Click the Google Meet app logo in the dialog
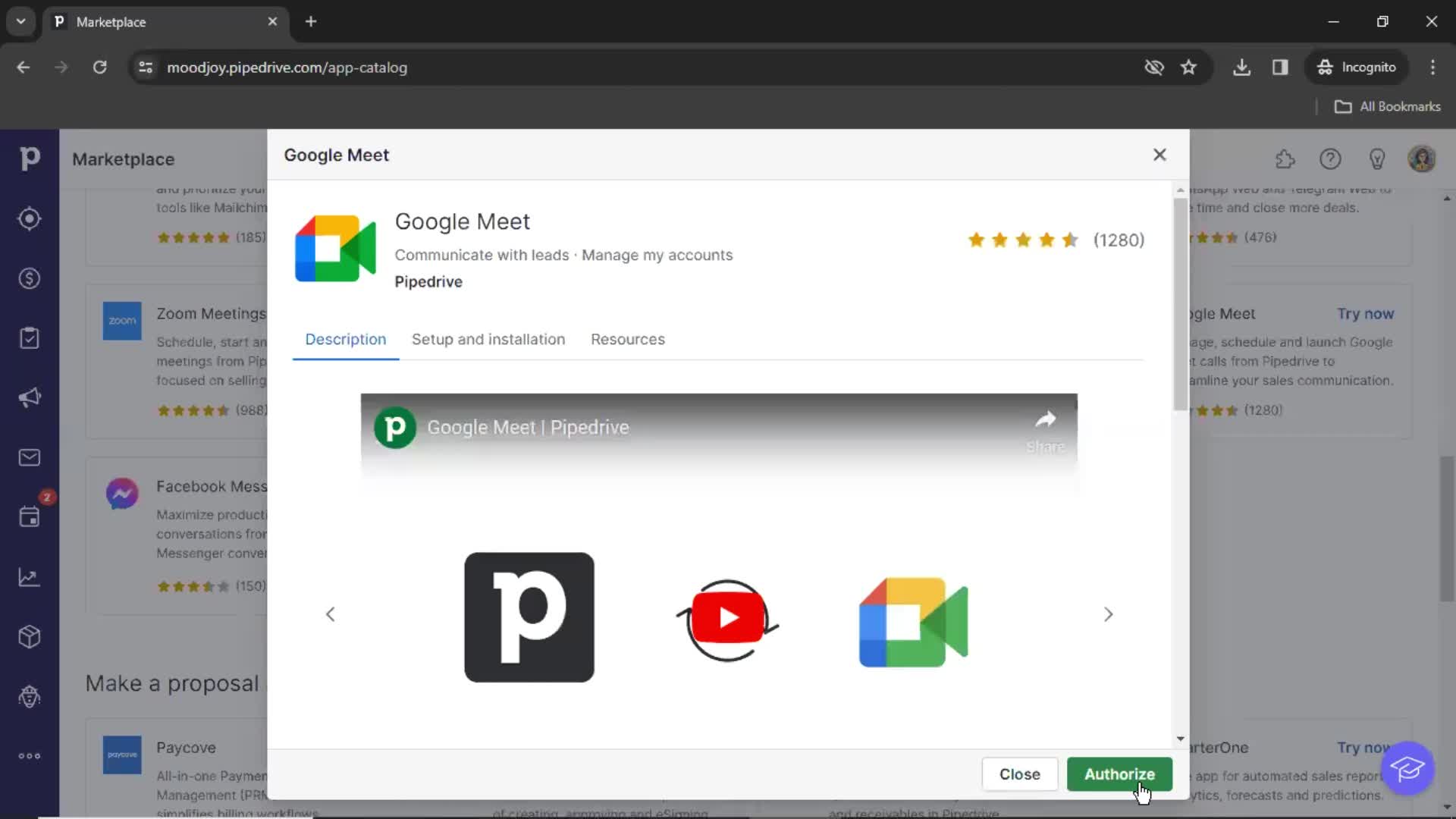 point(335,248)
